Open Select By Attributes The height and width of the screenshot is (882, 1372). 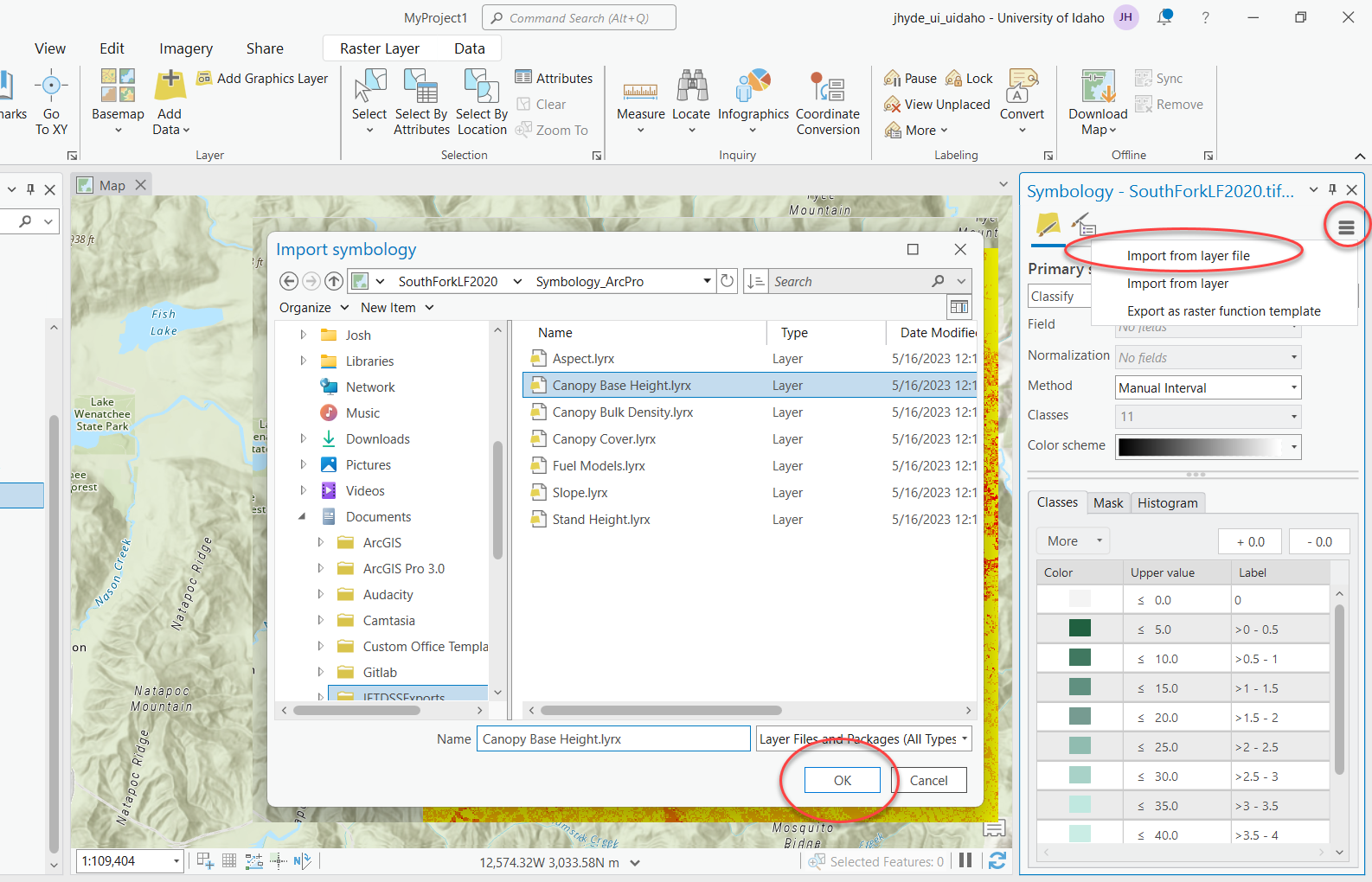(x=421, y=102)
